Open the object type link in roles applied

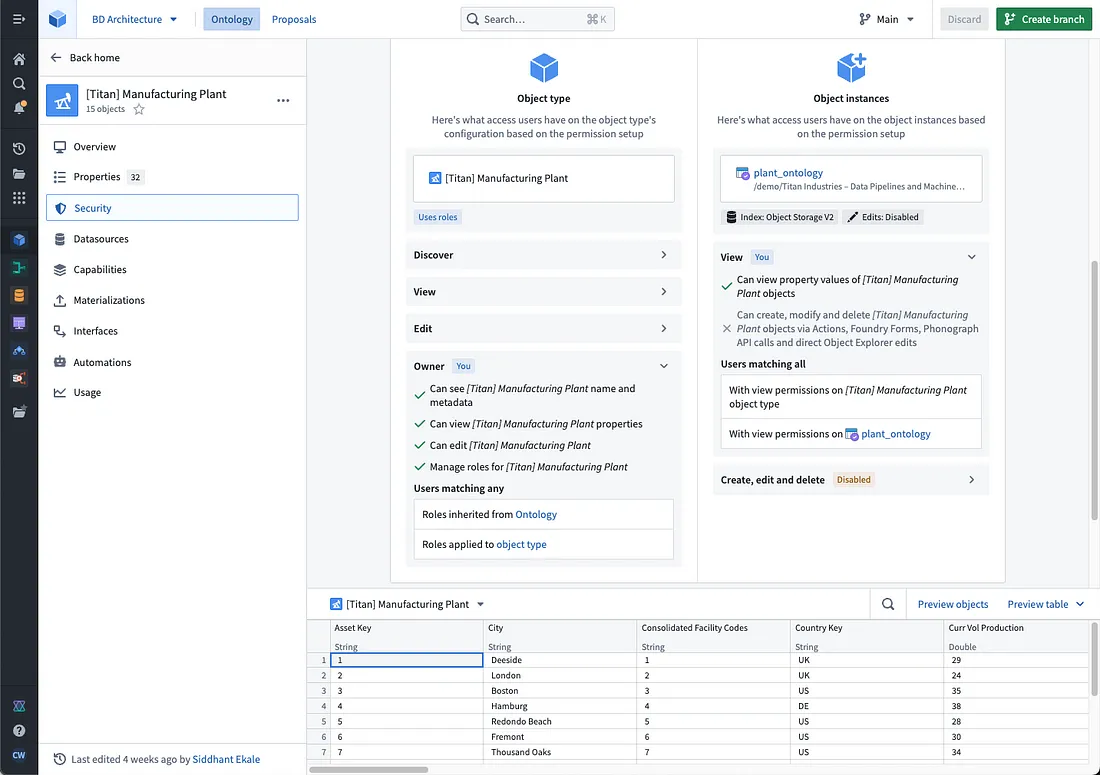(521, 544)
